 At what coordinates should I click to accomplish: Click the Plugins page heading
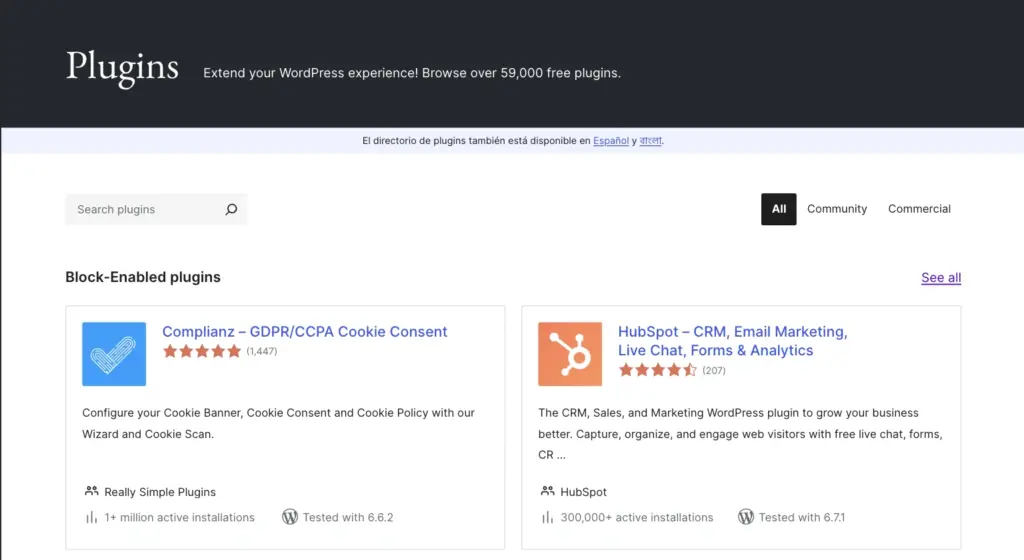pyautogui.click(x=122, y=68)
